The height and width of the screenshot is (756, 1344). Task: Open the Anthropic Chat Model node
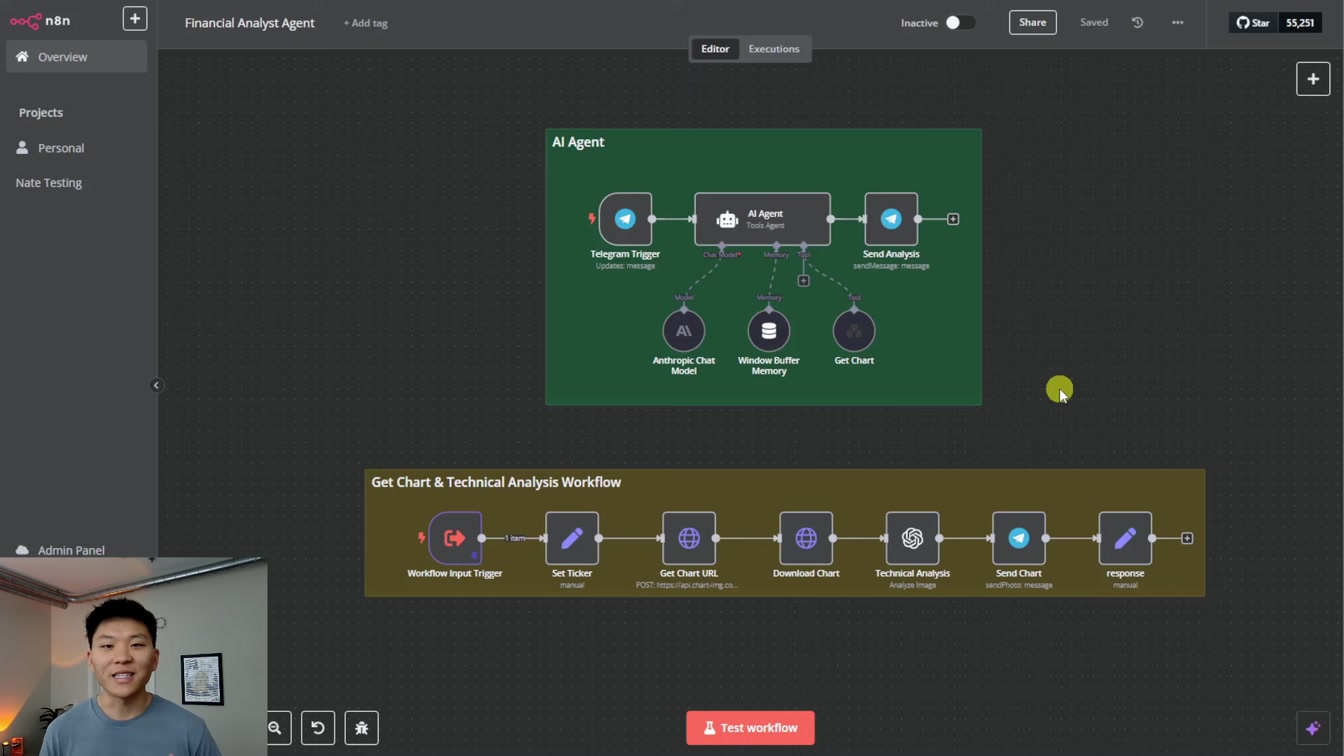pyautogui.click(x=684, y=331)
